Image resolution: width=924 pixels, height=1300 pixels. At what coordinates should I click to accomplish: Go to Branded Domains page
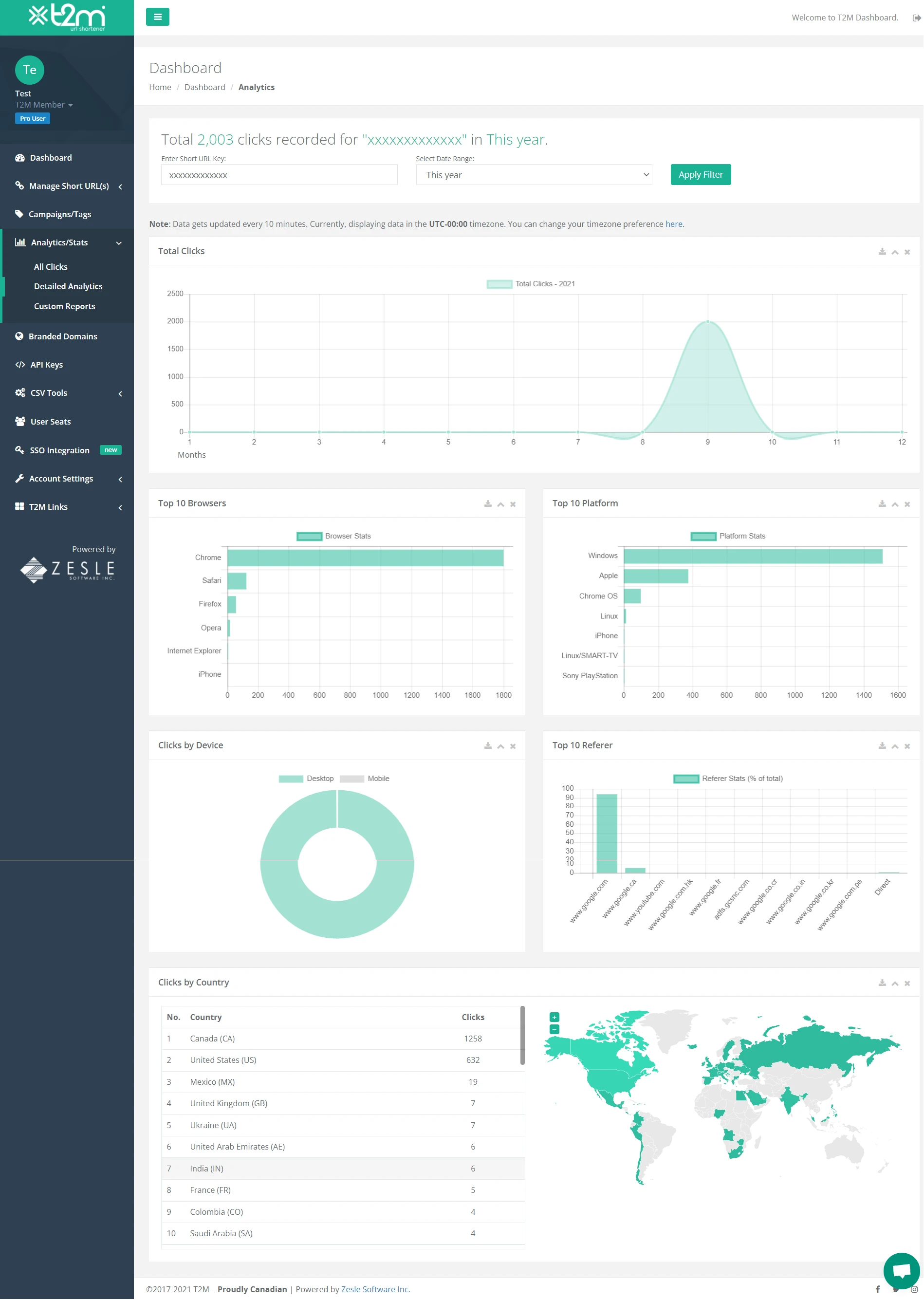(x=63, y=336)
